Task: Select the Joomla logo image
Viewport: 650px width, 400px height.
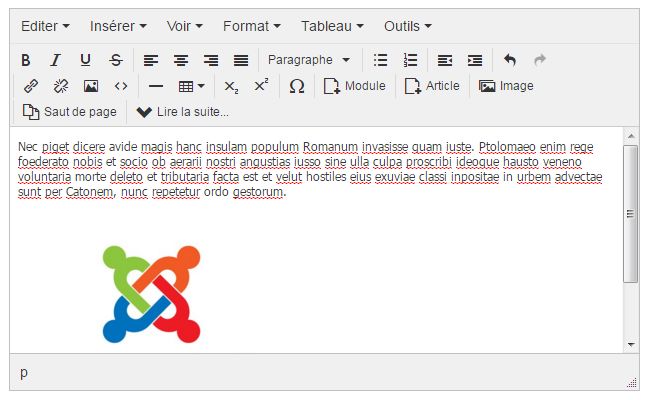Action: point(151,294)
